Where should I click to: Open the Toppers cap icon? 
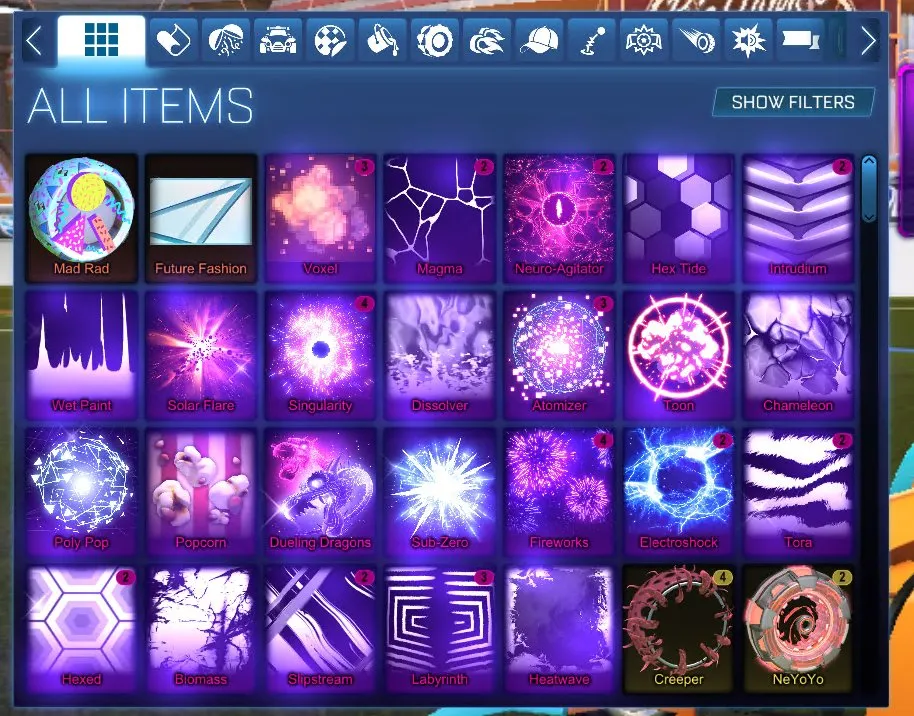[538, 40]
